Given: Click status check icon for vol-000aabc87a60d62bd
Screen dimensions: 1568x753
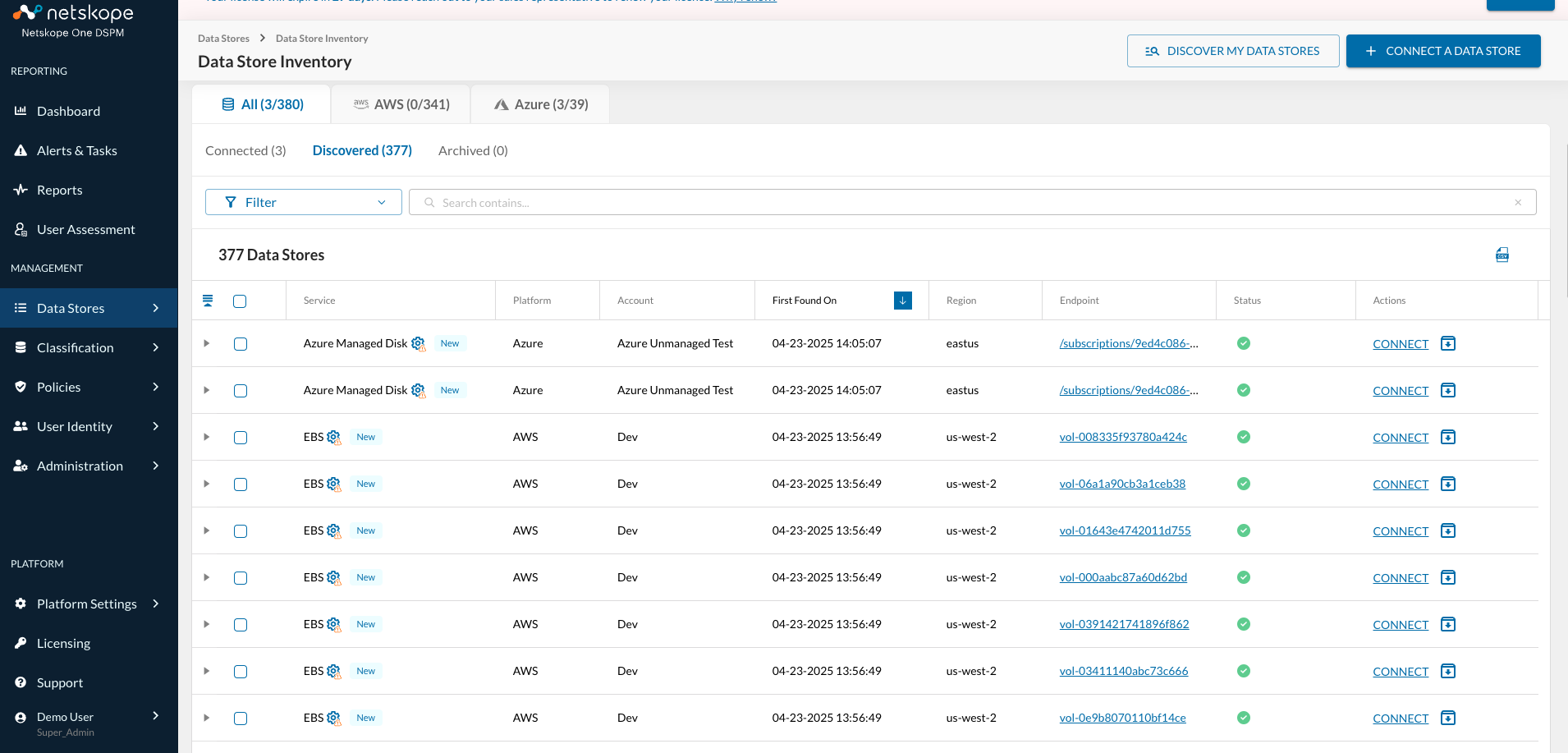Looking at the screenshot, I should [1244, 577].
